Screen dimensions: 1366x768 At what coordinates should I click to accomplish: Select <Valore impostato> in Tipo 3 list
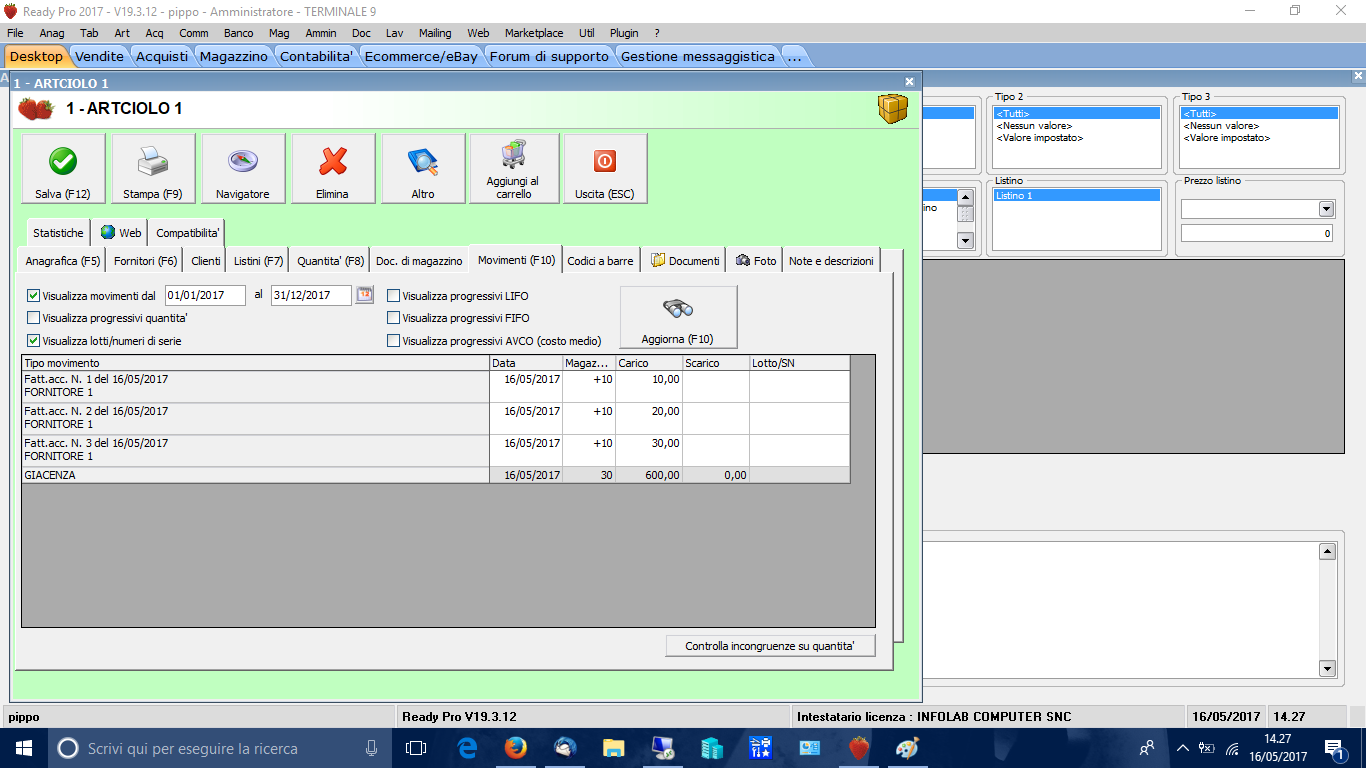[1259, 138]
